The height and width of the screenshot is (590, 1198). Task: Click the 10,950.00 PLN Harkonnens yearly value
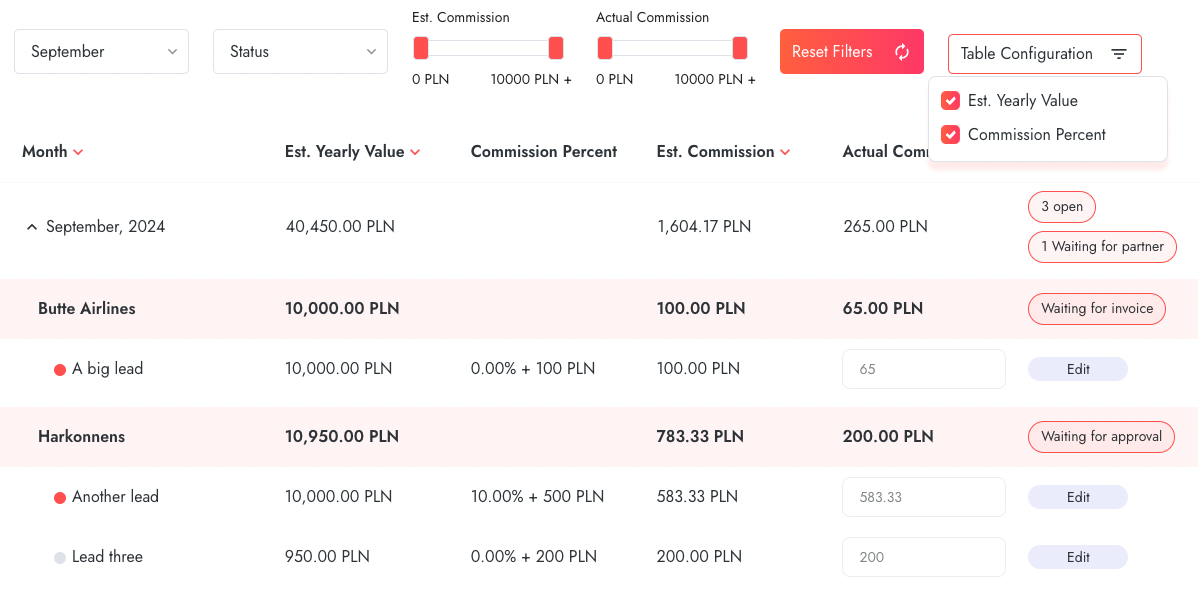[342, 437]
